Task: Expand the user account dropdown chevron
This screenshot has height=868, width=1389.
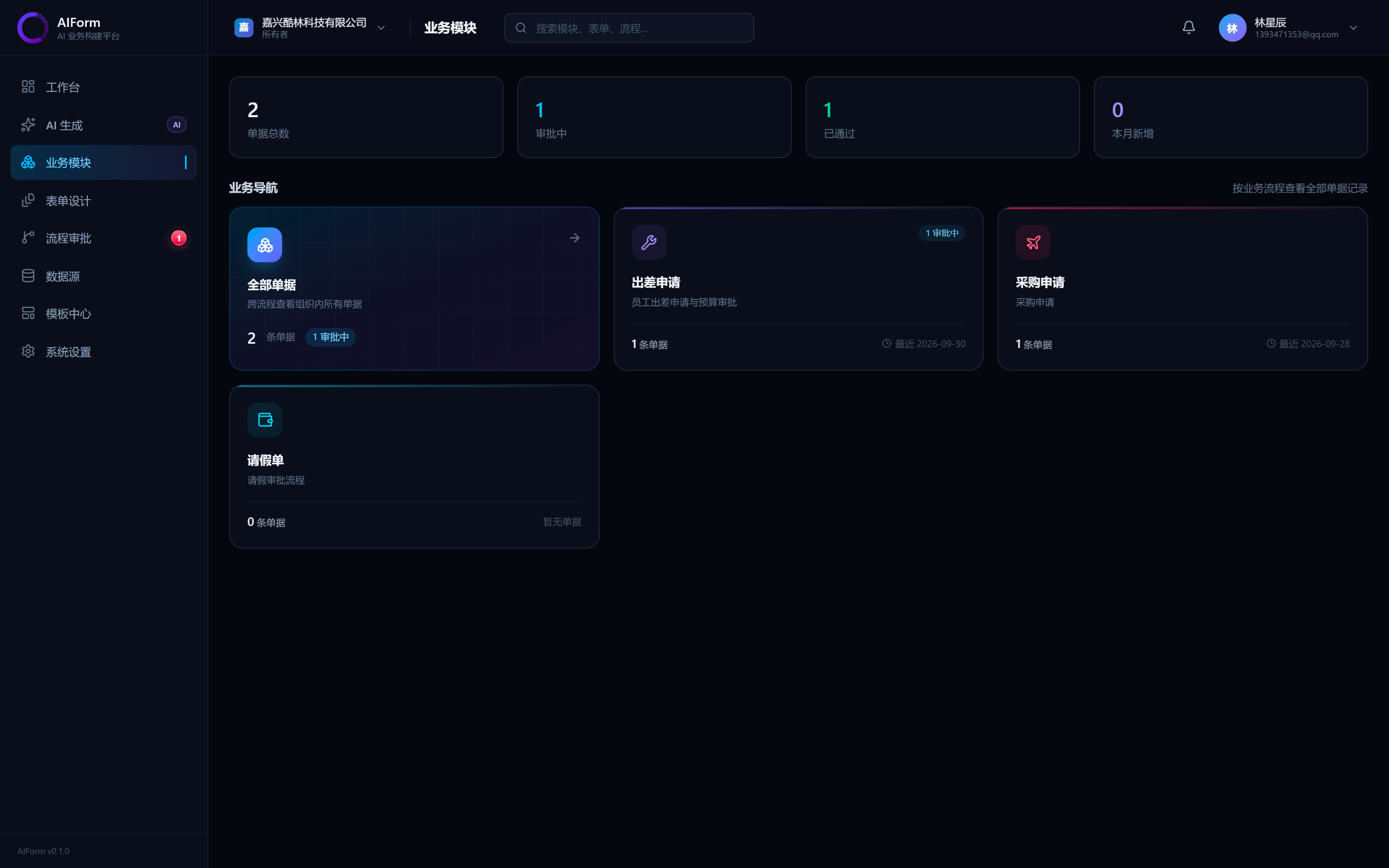Action: click(1353, 27)
